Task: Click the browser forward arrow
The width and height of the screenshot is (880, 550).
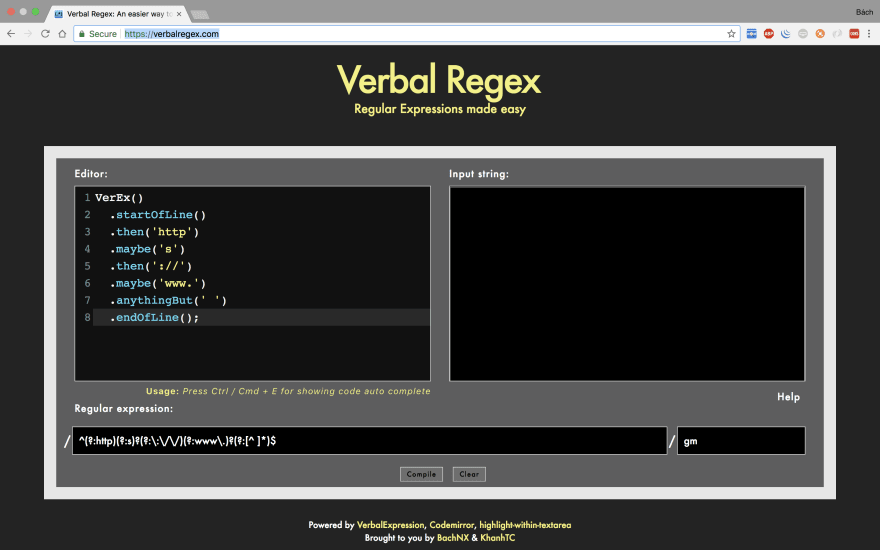Action: point(28,34)
